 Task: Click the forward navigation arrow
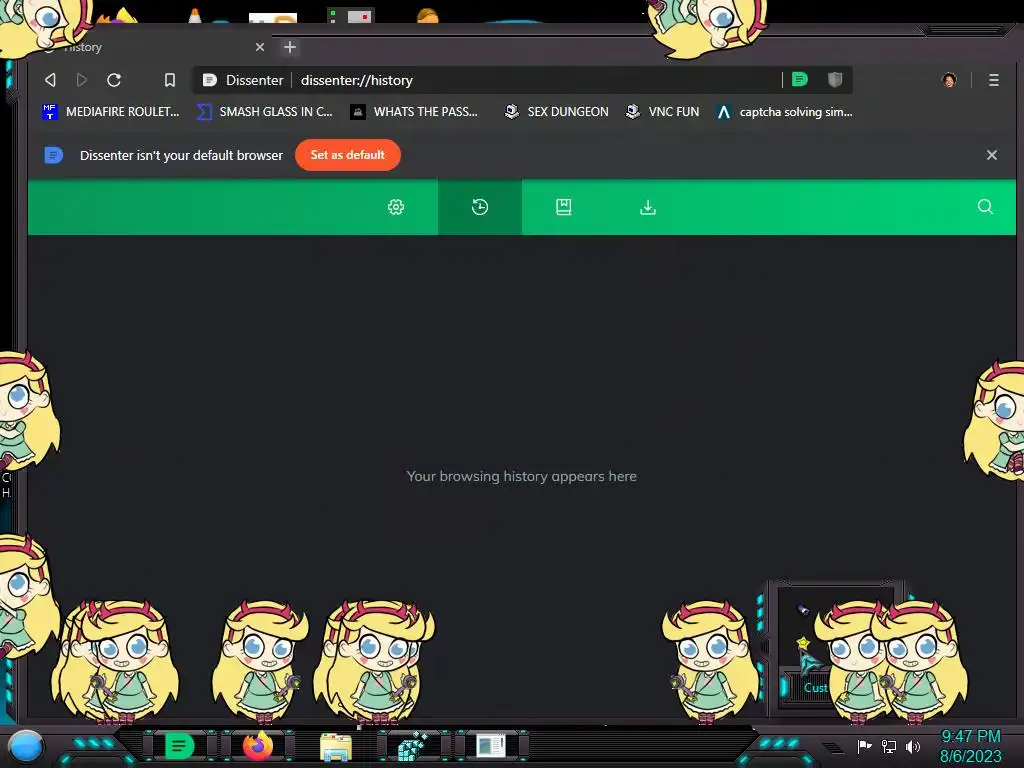(x=82, y=80)
